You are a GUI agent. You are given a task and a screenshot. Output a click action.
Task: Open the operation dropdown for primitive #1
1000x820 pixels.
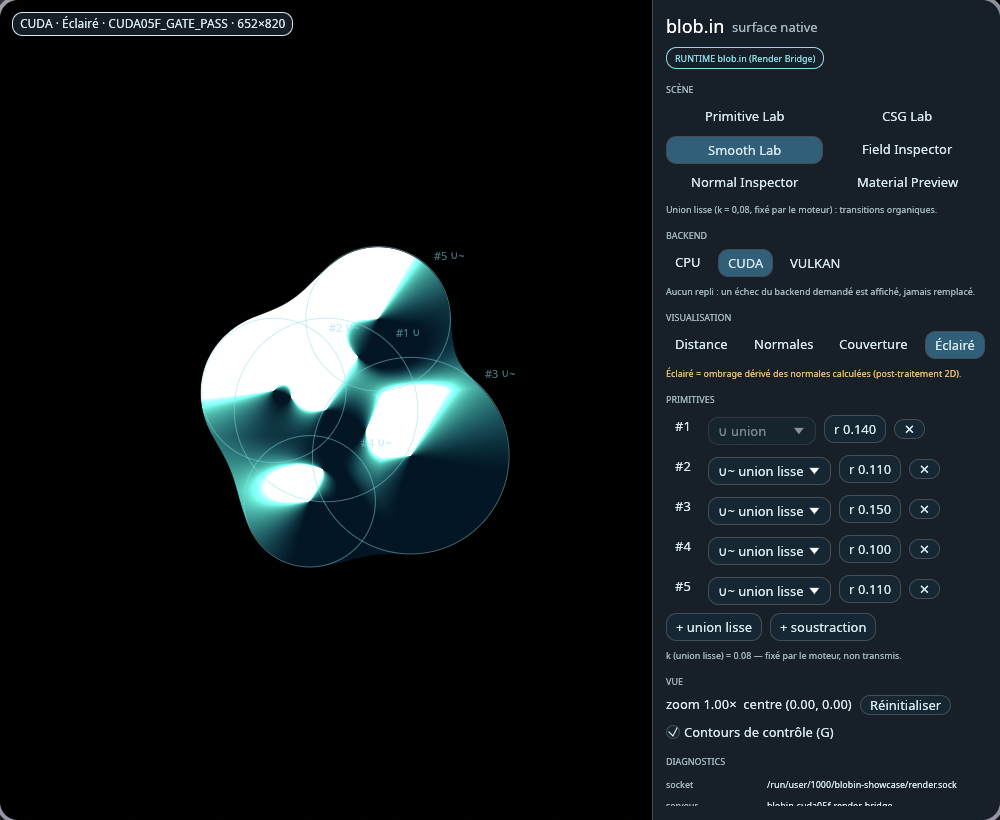(761, 431)
